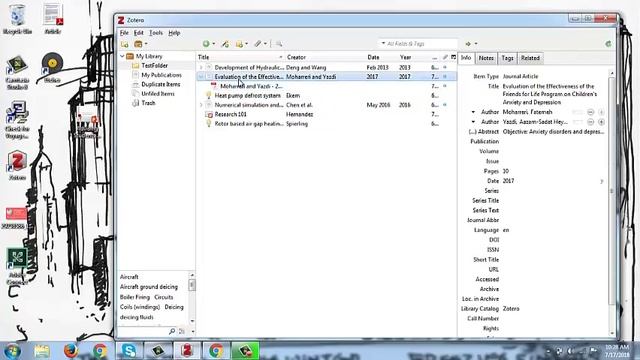
Task: Open creator type dropdown for Yazdi
Action: point(473,122)
